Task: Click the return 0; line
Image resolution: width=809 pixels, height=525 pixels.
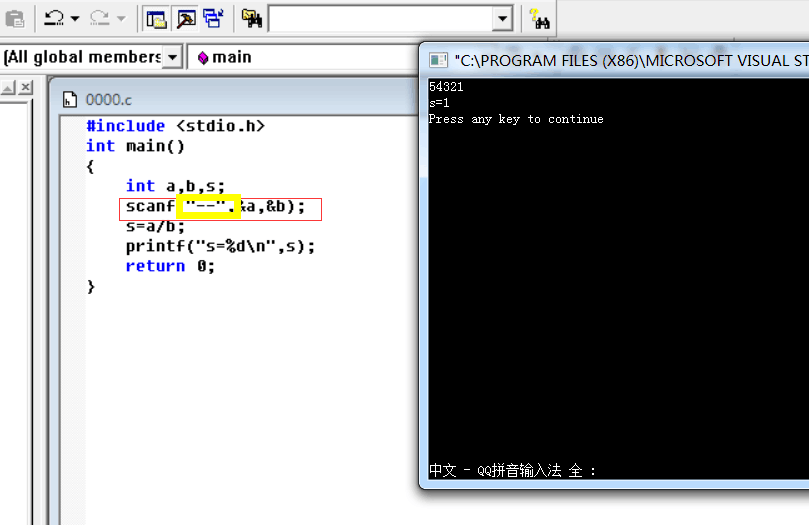Action: 170,266
